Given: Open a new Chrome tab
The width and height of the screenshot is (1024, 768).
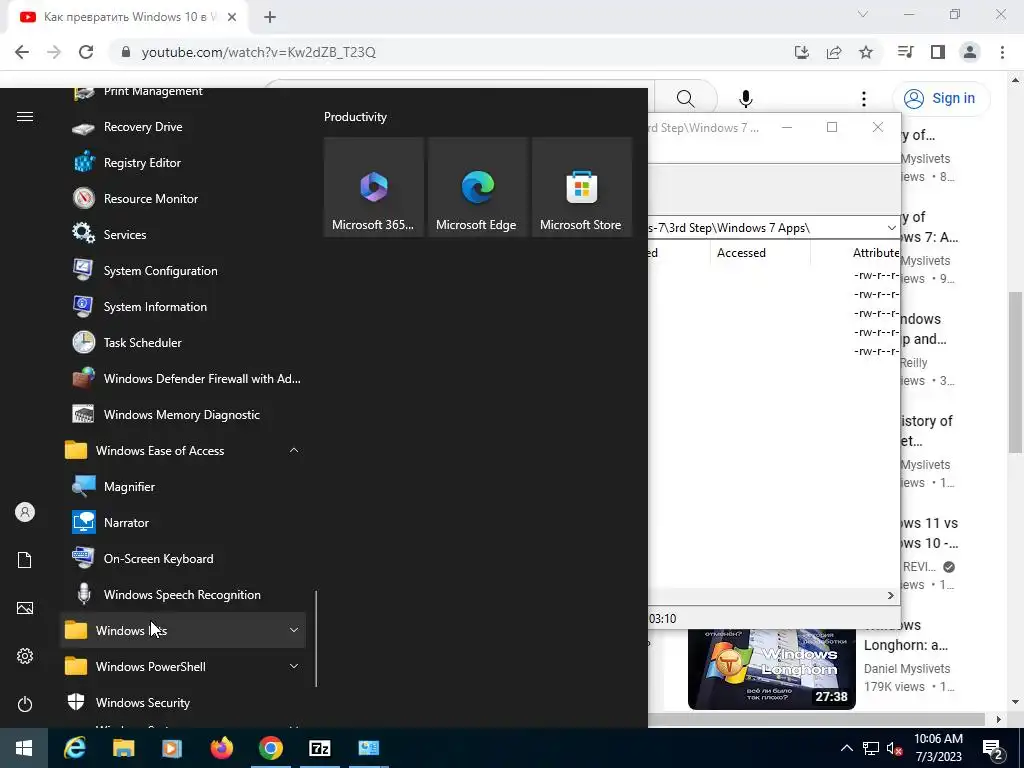Looking at the screenshot, I should tap(270, 17).
